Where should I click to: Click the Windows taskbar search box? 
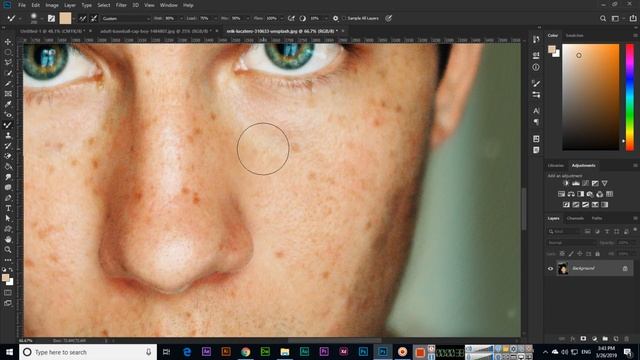(x=88, y=352)
